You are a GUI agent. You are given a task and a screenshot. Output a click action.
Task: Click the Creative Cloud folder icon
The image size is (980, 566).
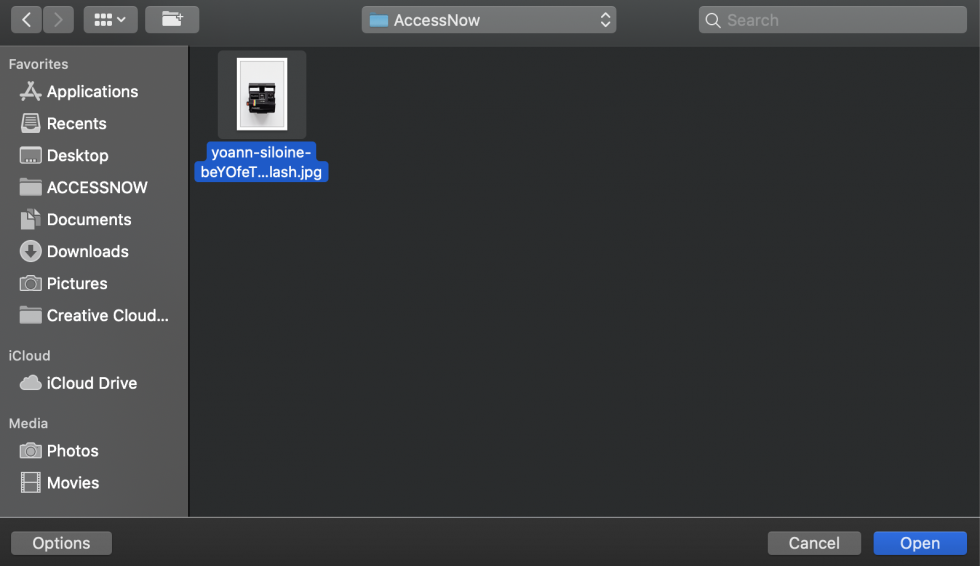coord(30,315)
